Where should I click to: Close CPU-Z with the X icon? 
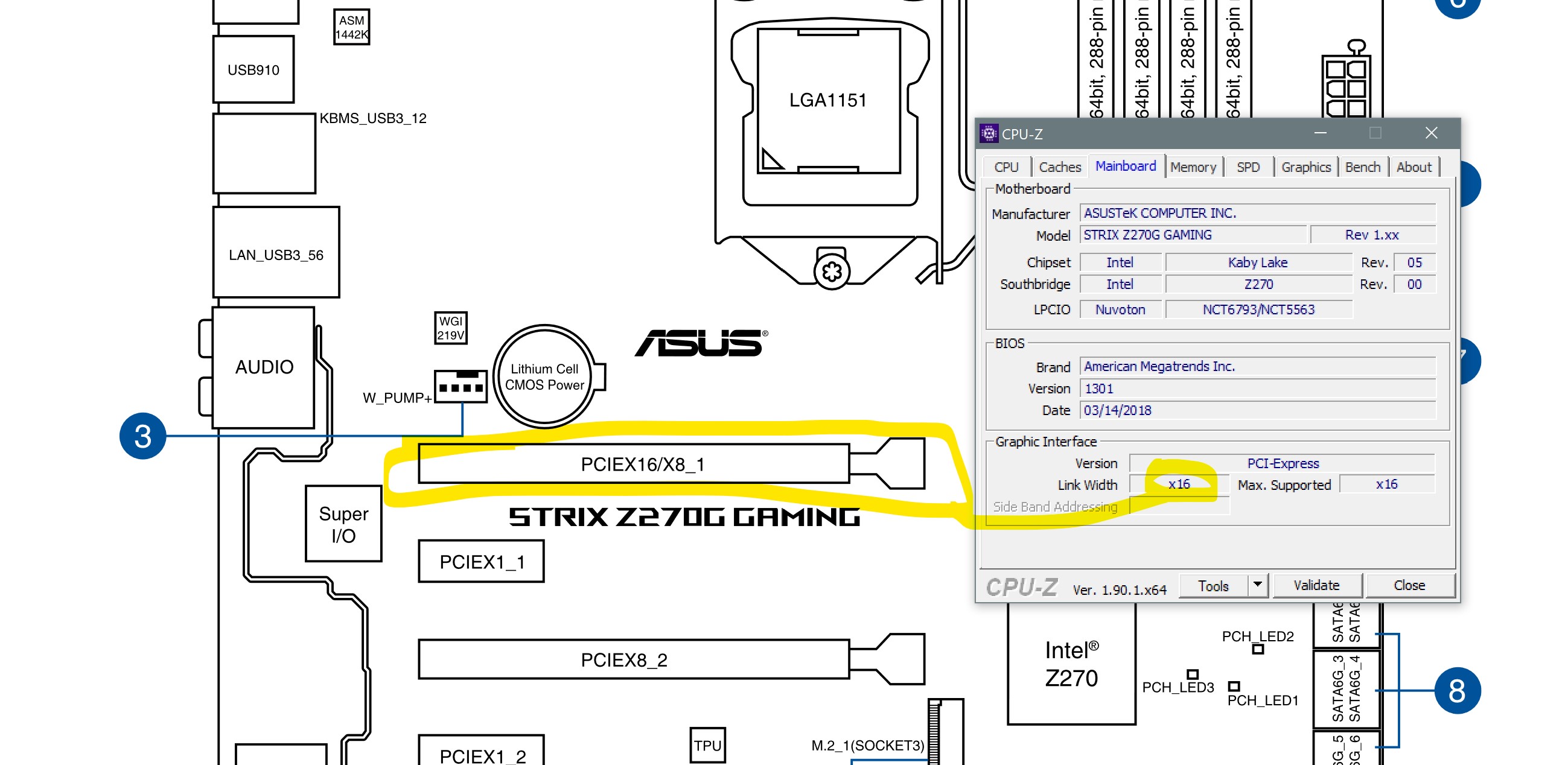[1431, 133]
